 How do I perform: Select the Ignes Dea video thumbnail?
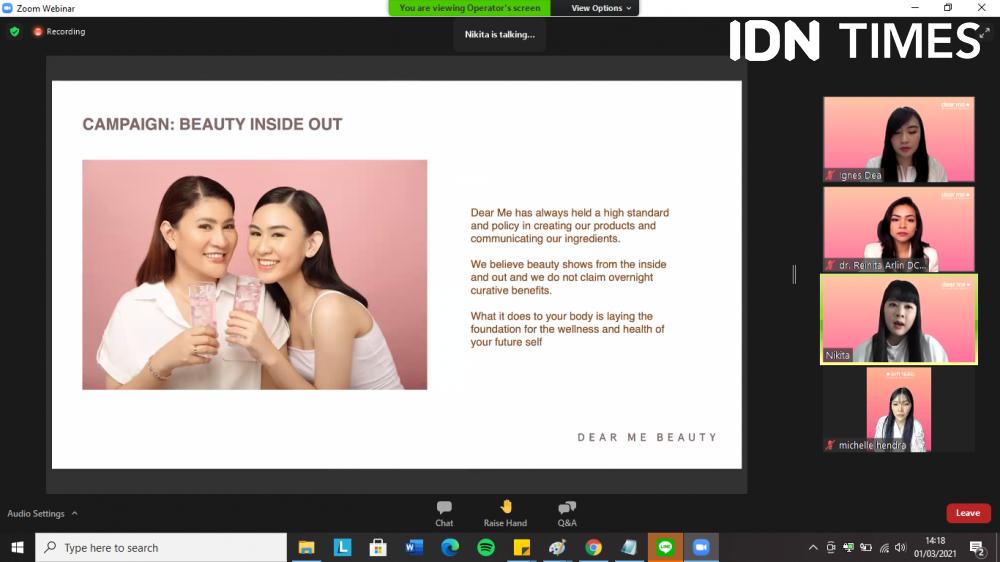click(899, 139)
